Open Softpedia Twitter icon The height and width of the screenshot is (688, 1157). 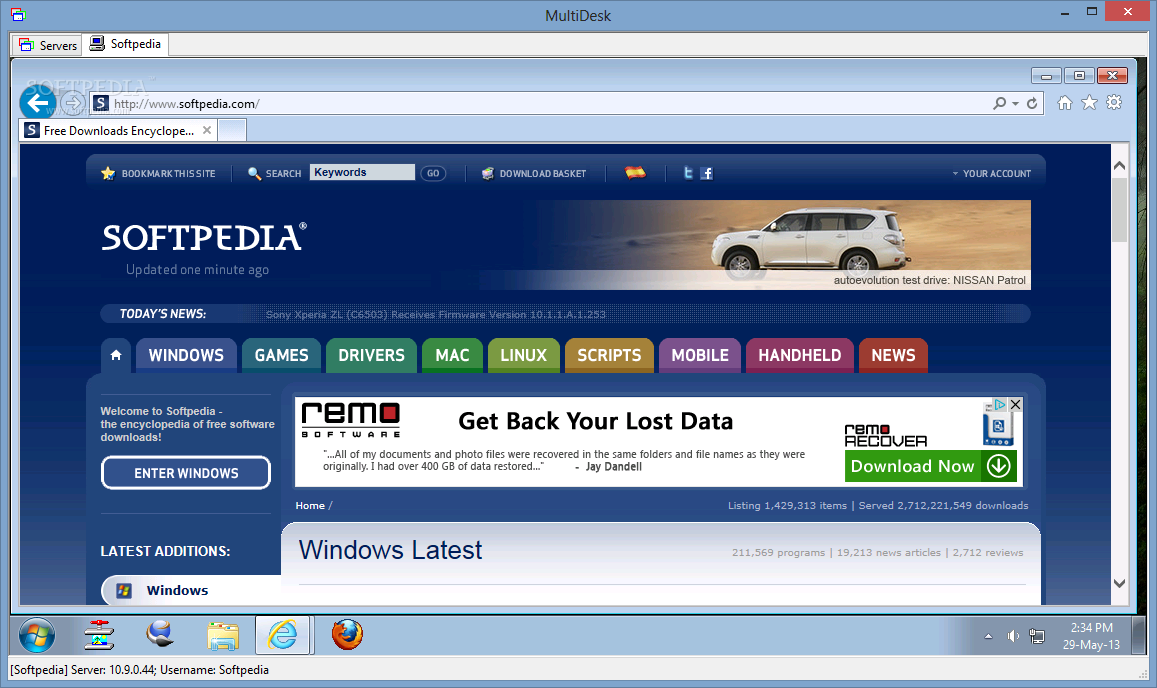pyautogui.click(x=688, y=173)
